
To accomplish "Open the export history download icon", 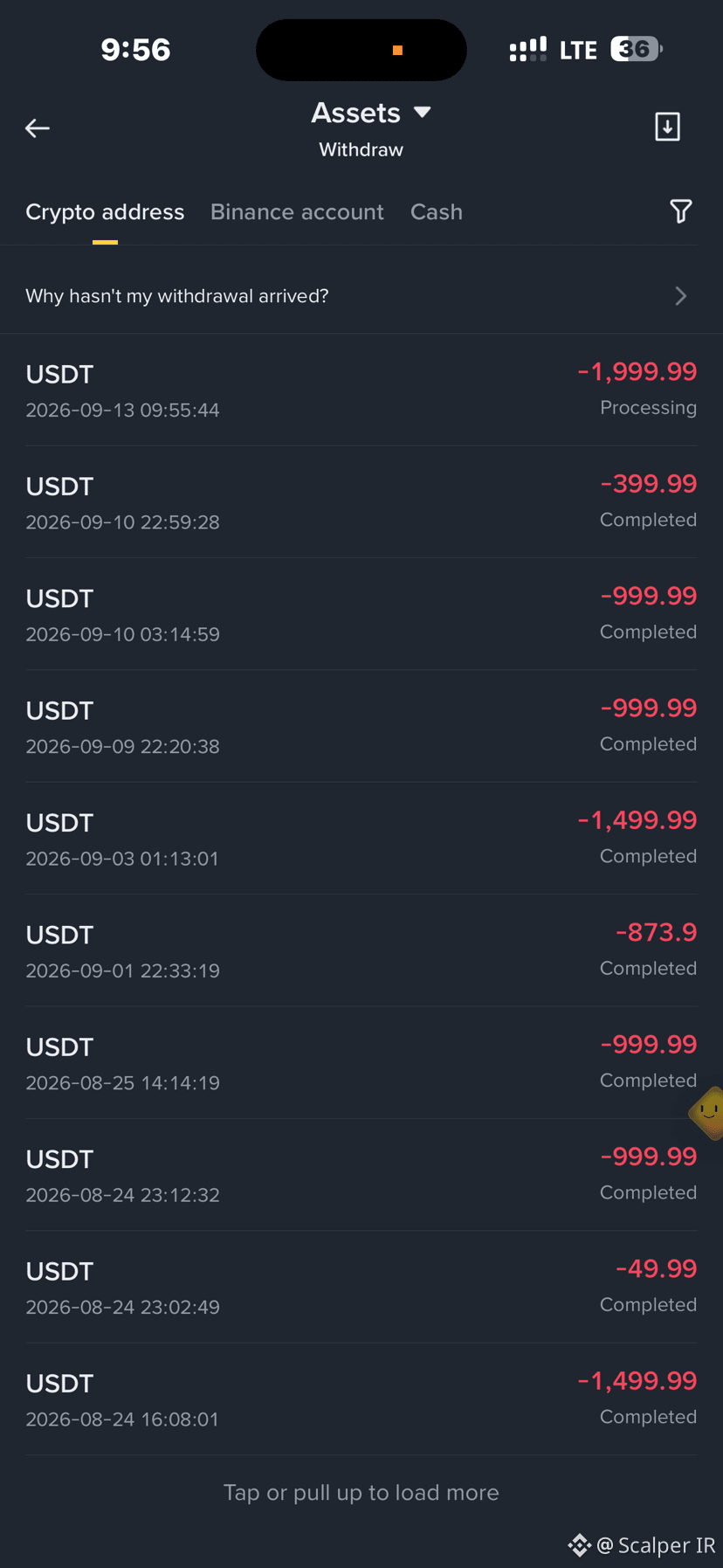I will 668,127.
